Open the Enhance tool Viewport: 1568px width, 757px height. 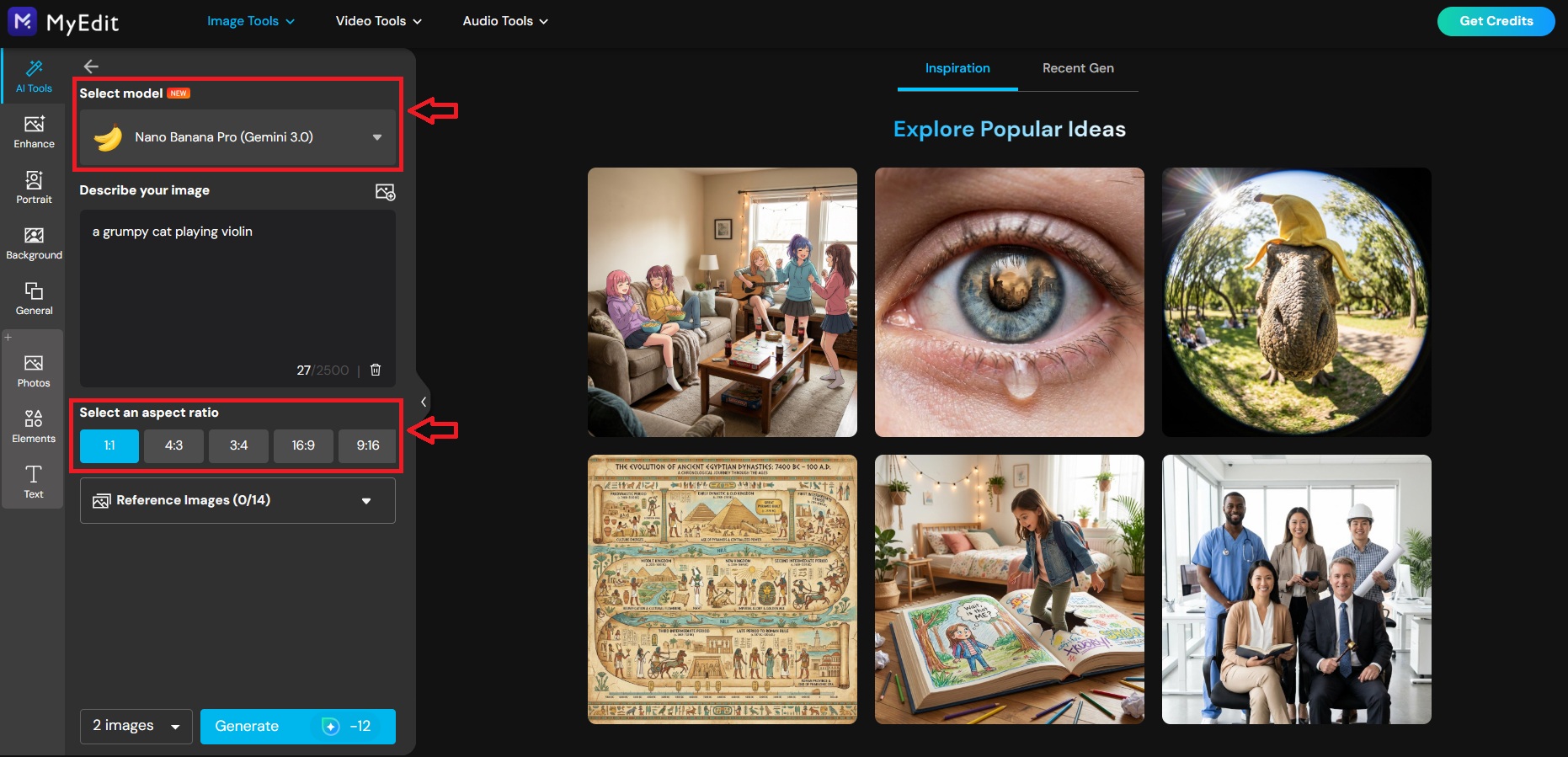coord(34,132)
